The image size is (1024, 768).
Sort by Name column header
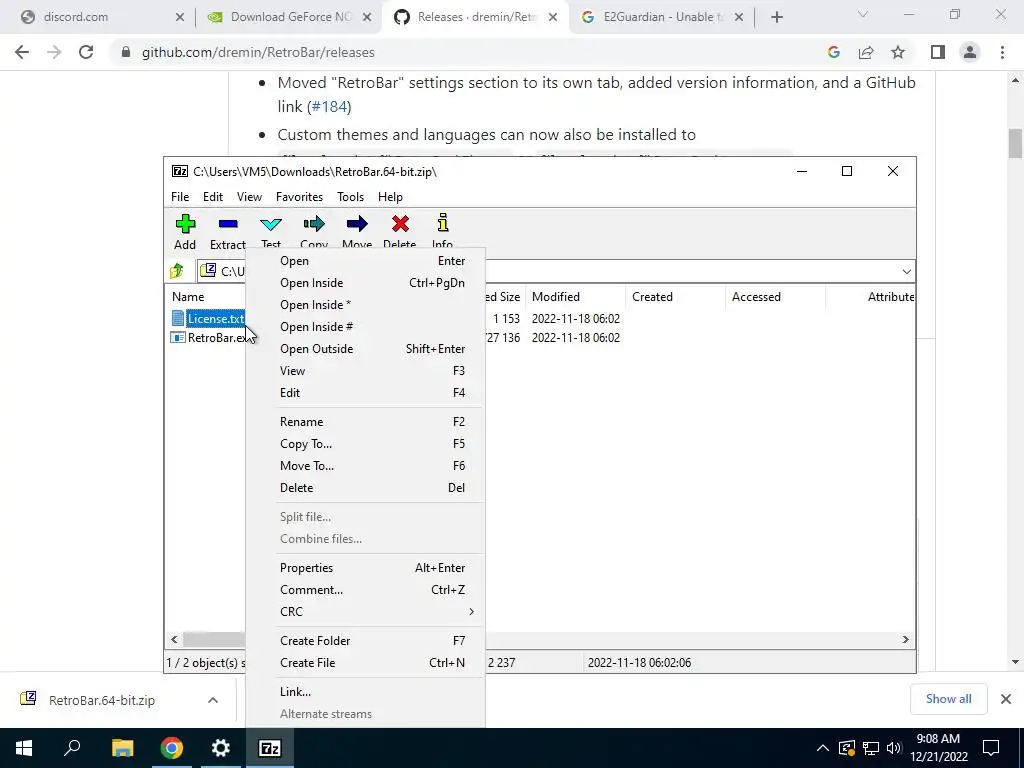click(x=188, y=296)
